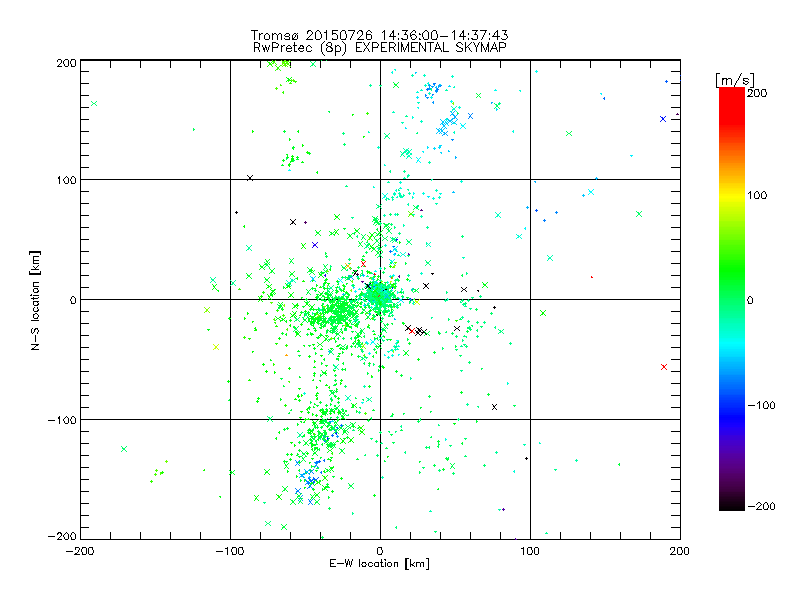800x600 pixels.
Task: Click the E-W axis tick label '200'
Action: (x=680, y=551)
